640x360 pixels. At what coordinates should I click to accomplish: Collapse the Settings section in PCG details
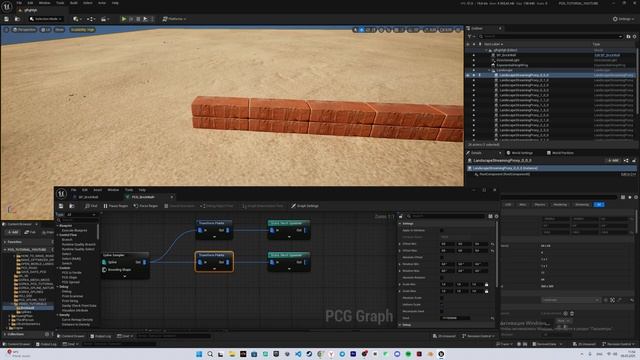pos(400,224)
